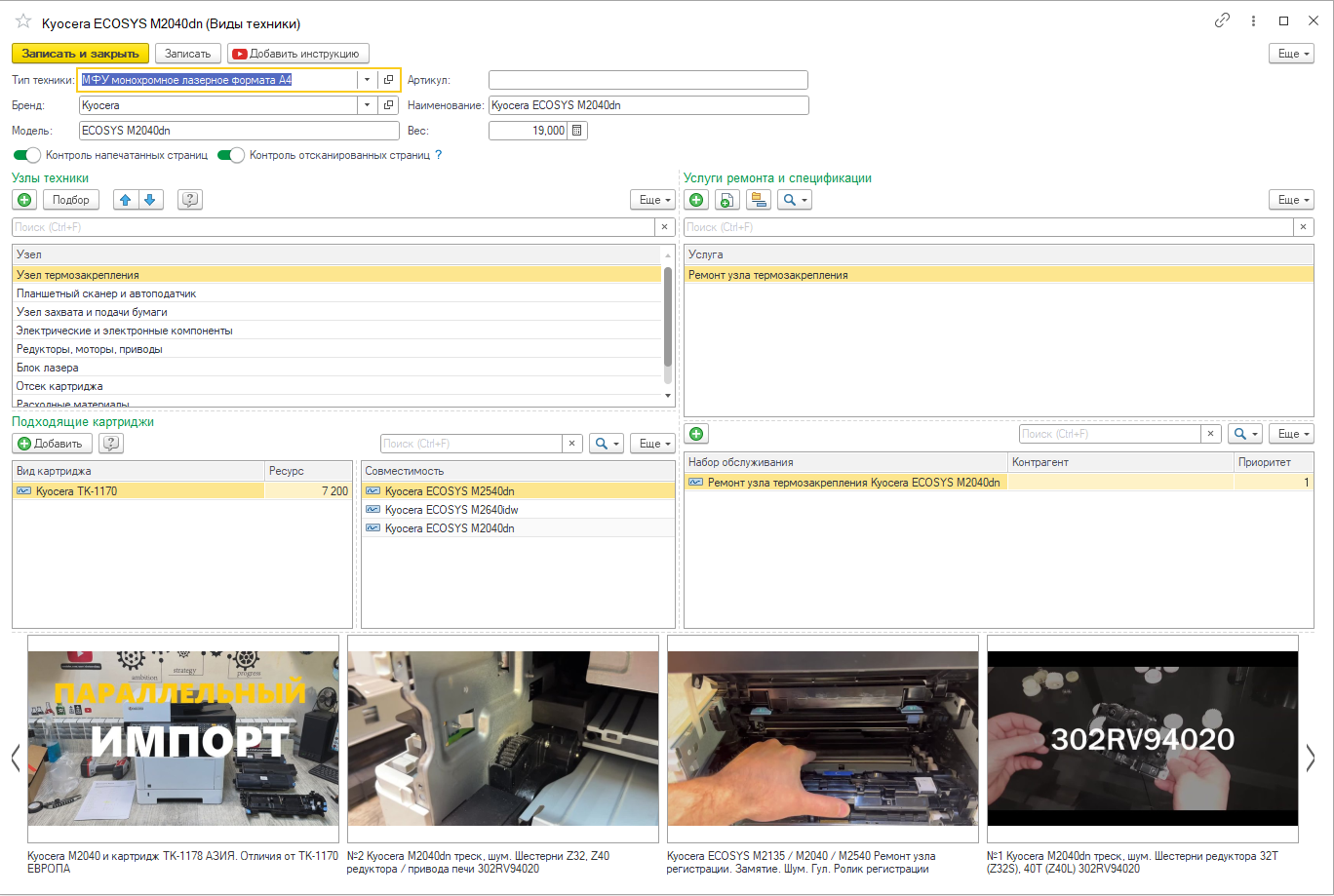Select node Отсек картриджа
The width and height of the screenshot is (1334, 896).
[x=337, y=386]
